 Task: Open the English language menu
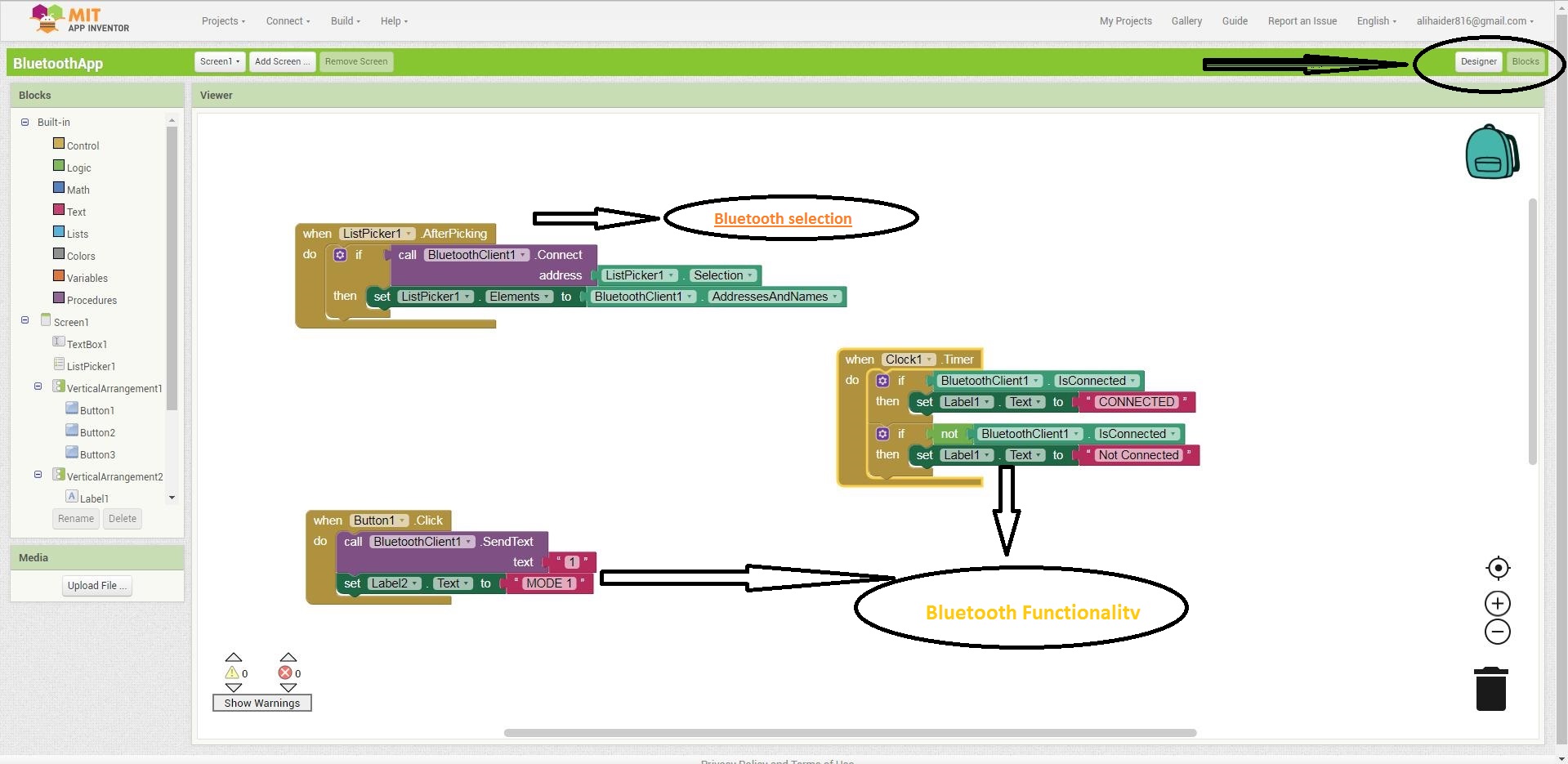1376,21
